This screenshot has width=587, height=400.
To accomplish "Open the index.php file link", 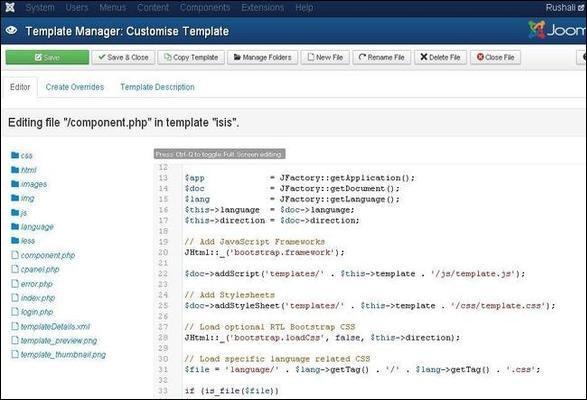I will 38,298.
